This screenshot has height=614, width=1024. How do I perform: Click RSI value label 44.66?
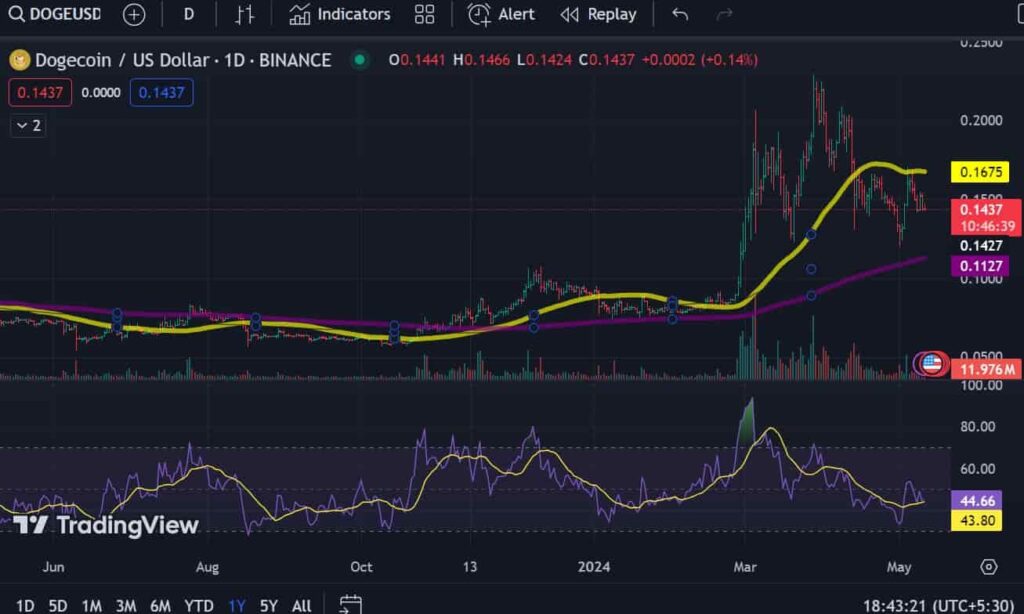977,501
